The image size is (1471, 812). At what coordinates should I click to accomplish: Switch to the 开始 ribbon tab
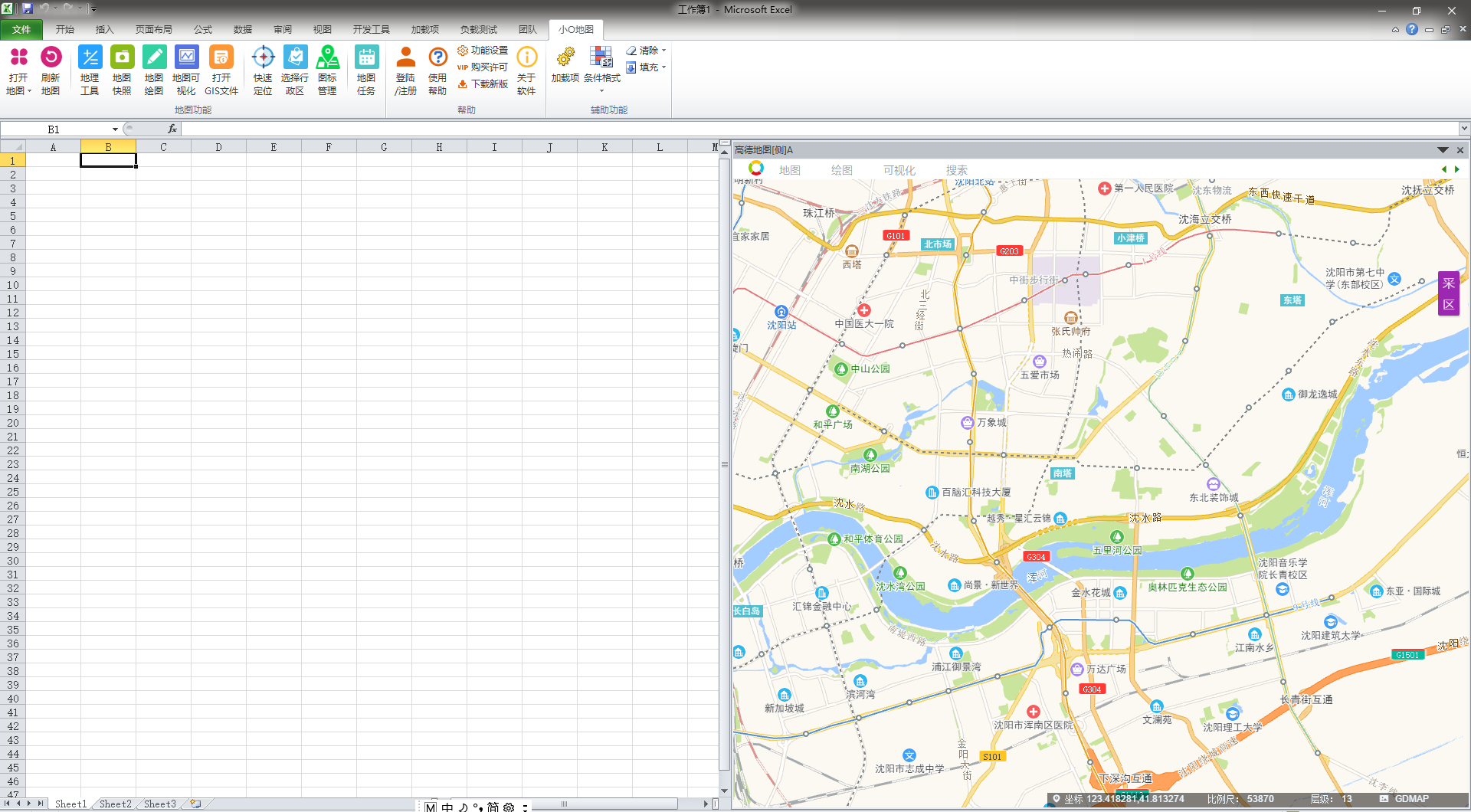[x=65, y=30]
